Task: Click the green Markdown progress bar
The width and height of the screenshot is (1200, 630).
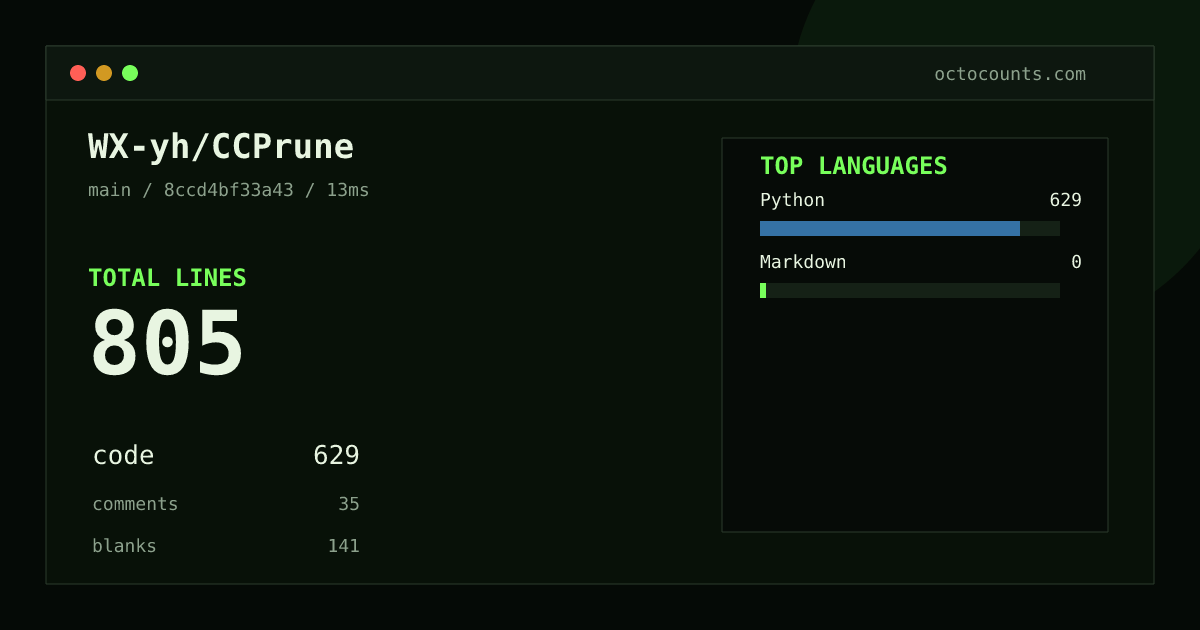Action: (763, 290)
